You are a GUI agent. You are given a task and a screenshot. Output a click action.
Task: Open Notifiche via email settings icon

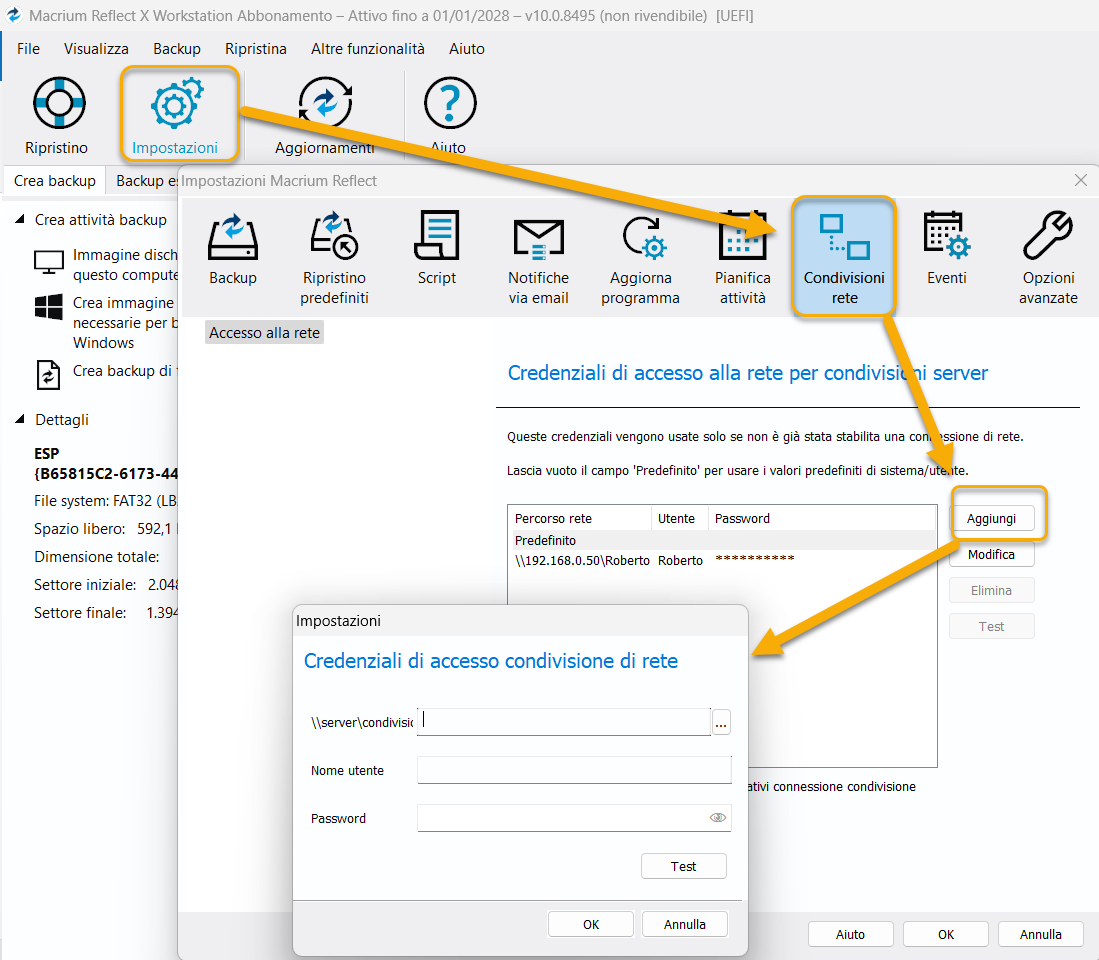538,239
